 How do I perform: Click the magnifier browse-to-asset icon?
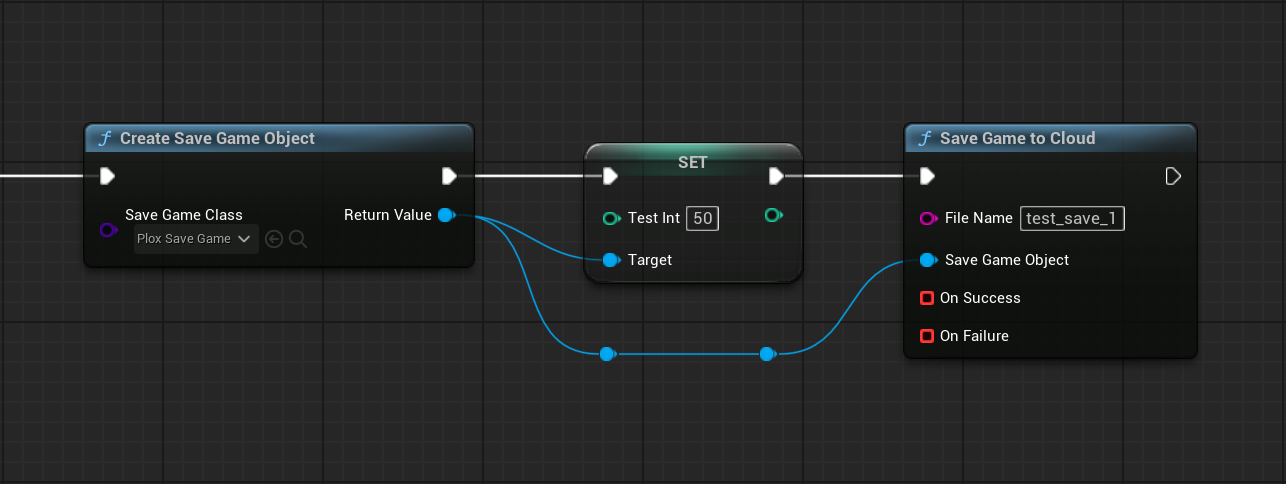coord(297,239)
